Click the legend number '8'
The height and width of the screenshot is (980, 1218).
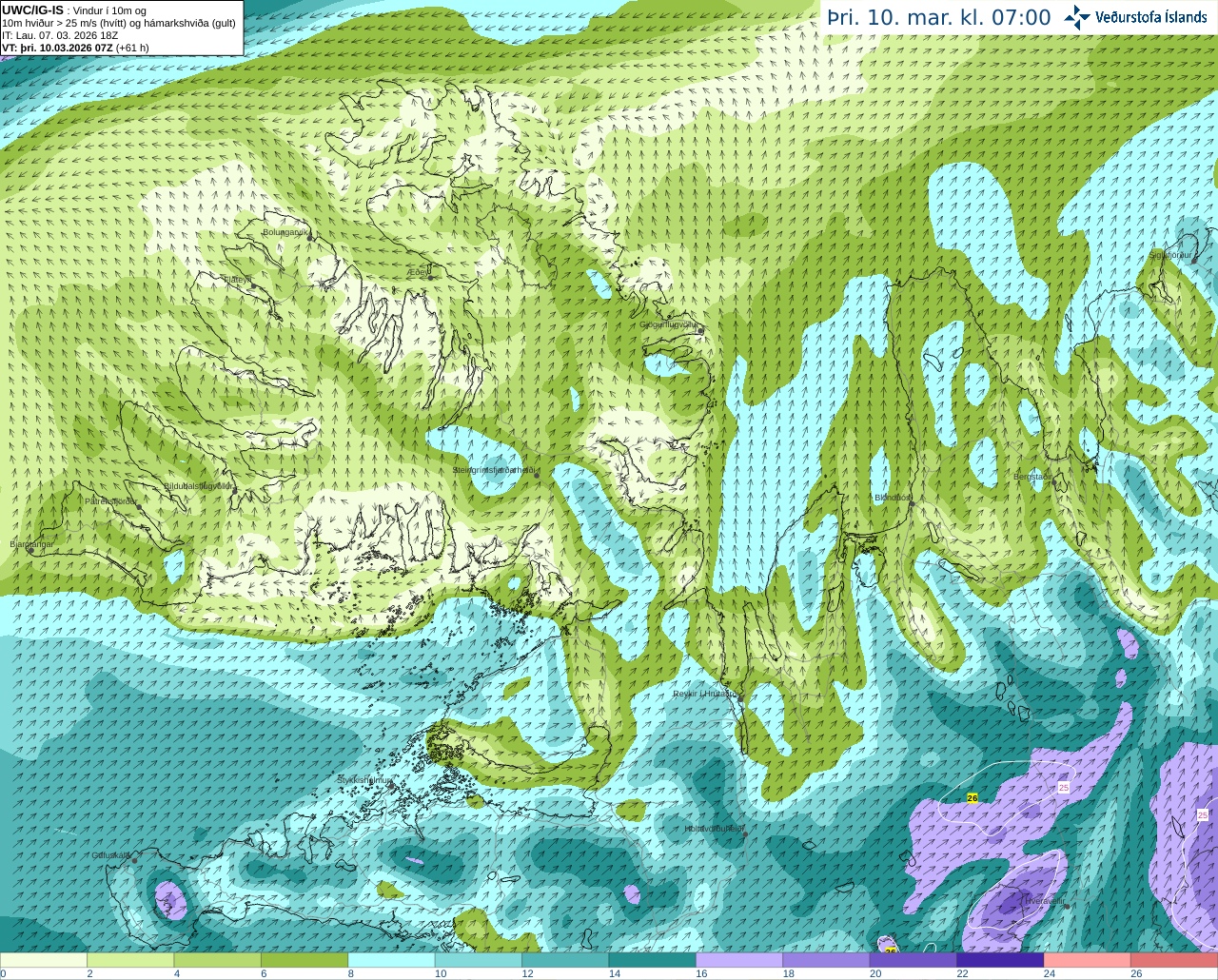[x=350, y=974]
